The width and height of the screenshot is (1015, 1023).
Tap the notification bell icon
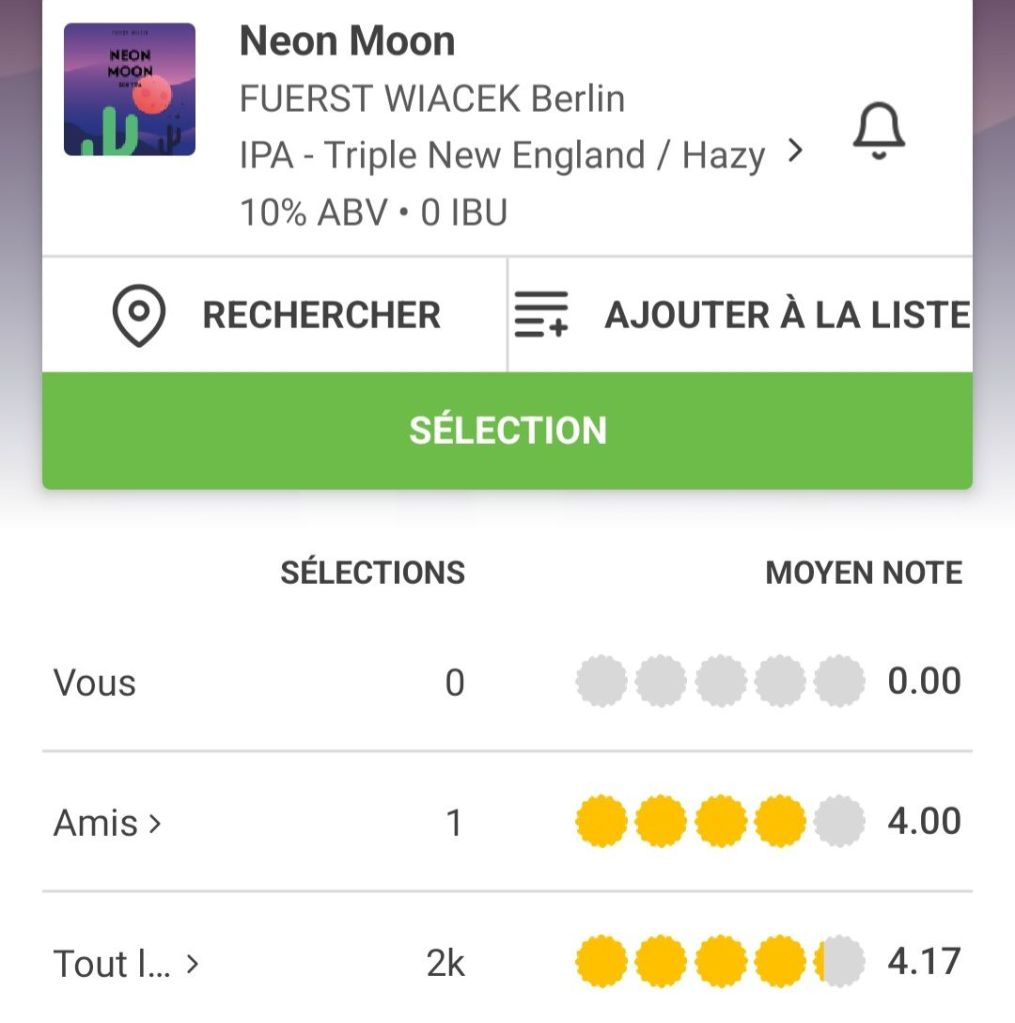coord(878,132)
